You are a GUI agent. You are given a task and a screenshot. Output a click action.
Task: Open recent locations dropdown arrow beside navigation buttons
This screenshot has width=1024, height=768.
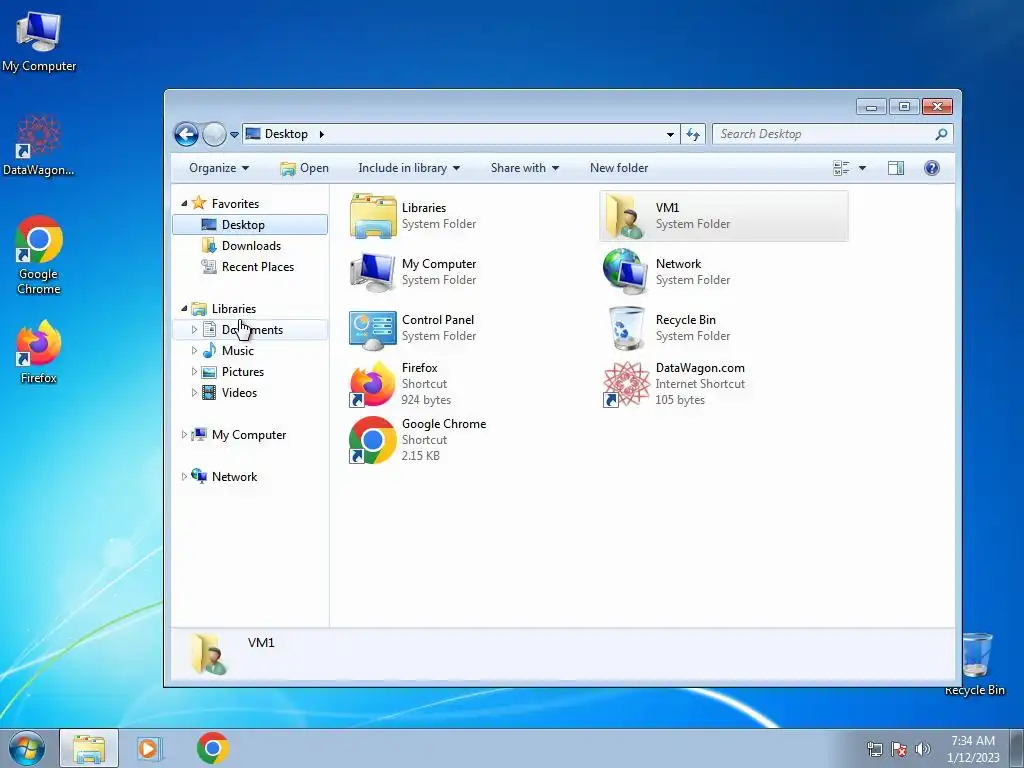pyautogui.click(x=234, y=135)
